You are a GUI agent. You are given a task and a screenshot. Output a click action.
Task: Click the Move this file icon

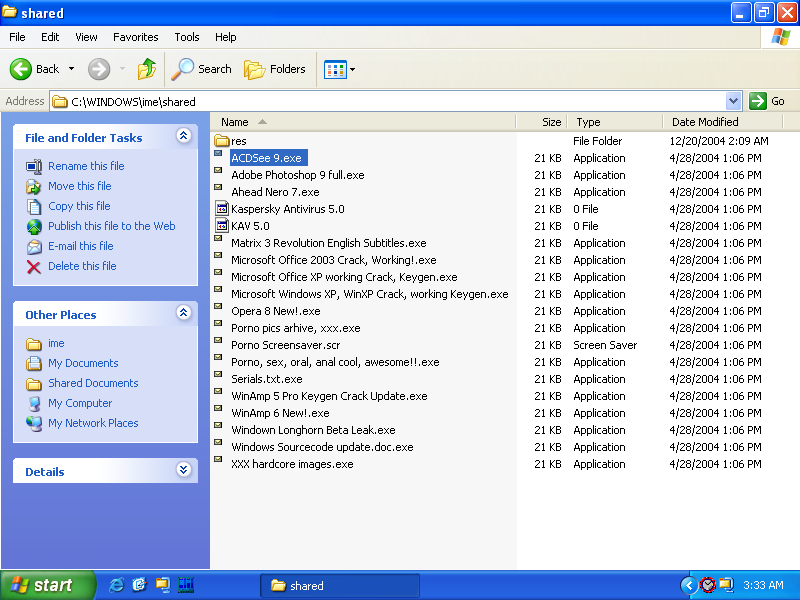click(34, 186)
